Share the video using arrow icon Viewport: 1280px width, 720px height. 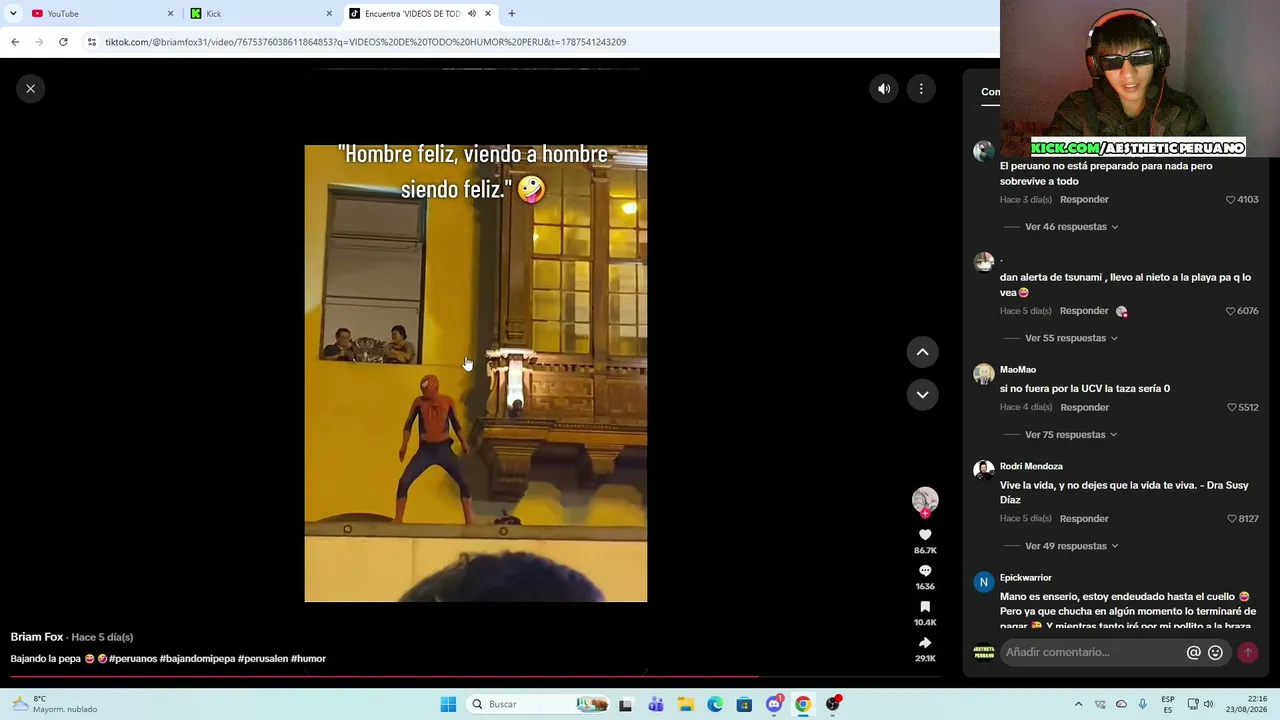click(x=925, y=643)
